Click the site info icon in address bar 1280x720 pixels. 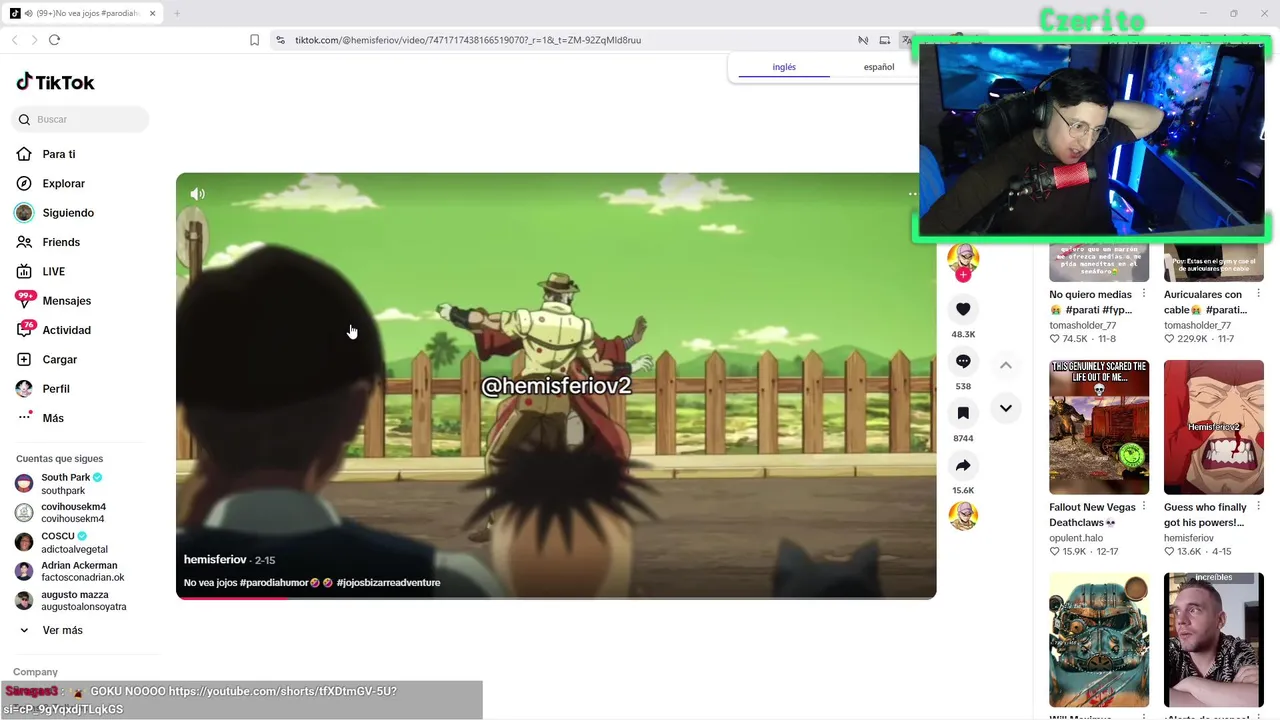[280, 40]
